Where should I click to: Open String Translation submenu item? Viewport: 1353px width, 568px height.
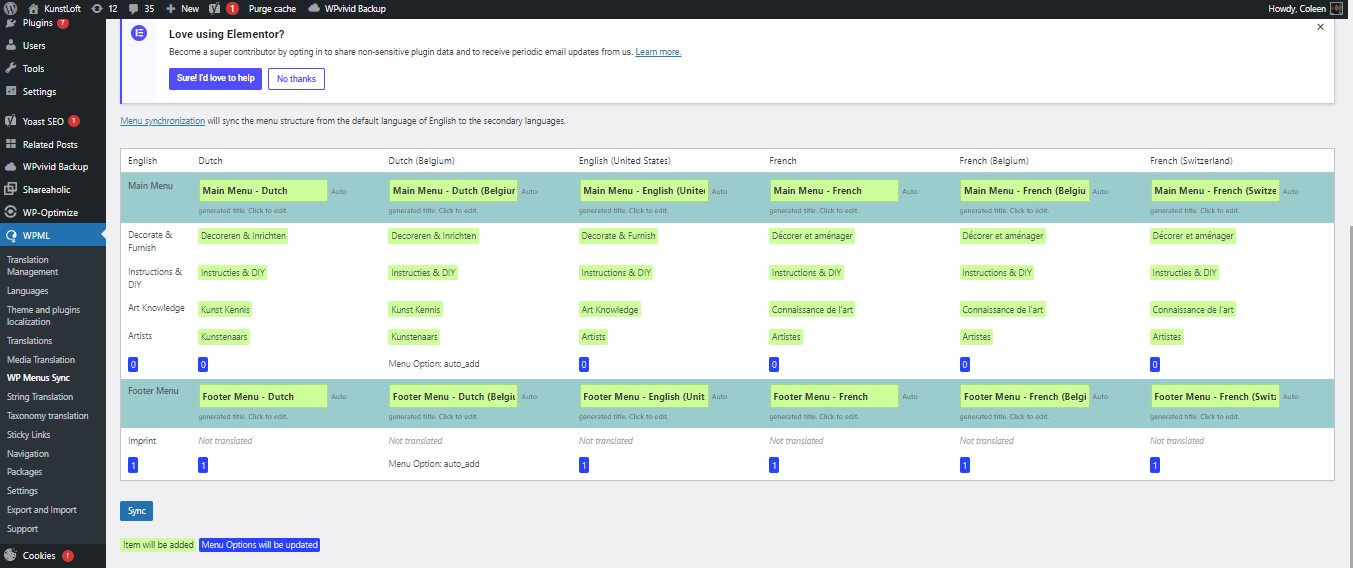(x=40, y=397)
